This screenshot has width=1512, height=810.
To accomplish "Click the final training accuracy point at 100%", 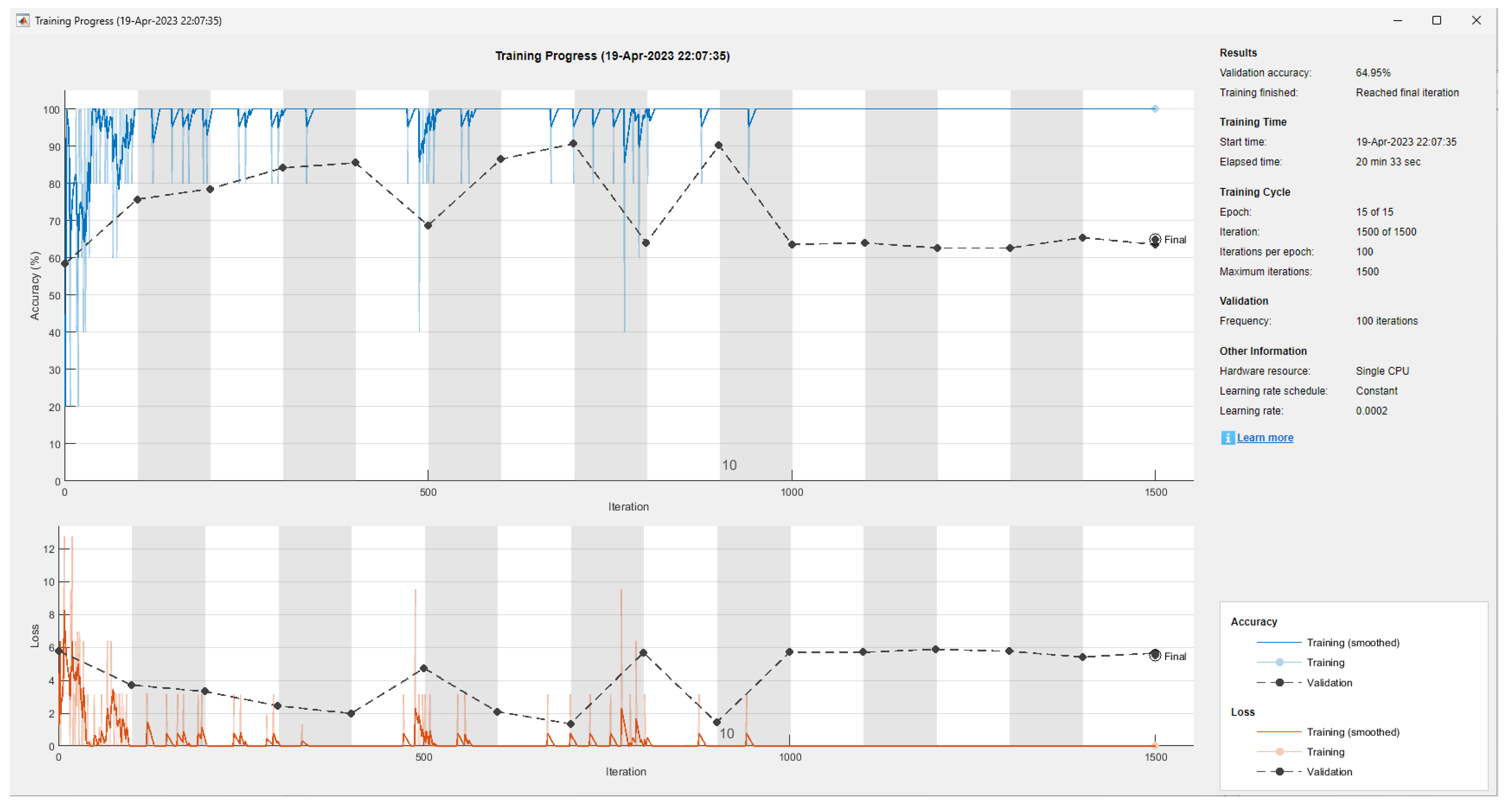I will tap(1155, 109).
